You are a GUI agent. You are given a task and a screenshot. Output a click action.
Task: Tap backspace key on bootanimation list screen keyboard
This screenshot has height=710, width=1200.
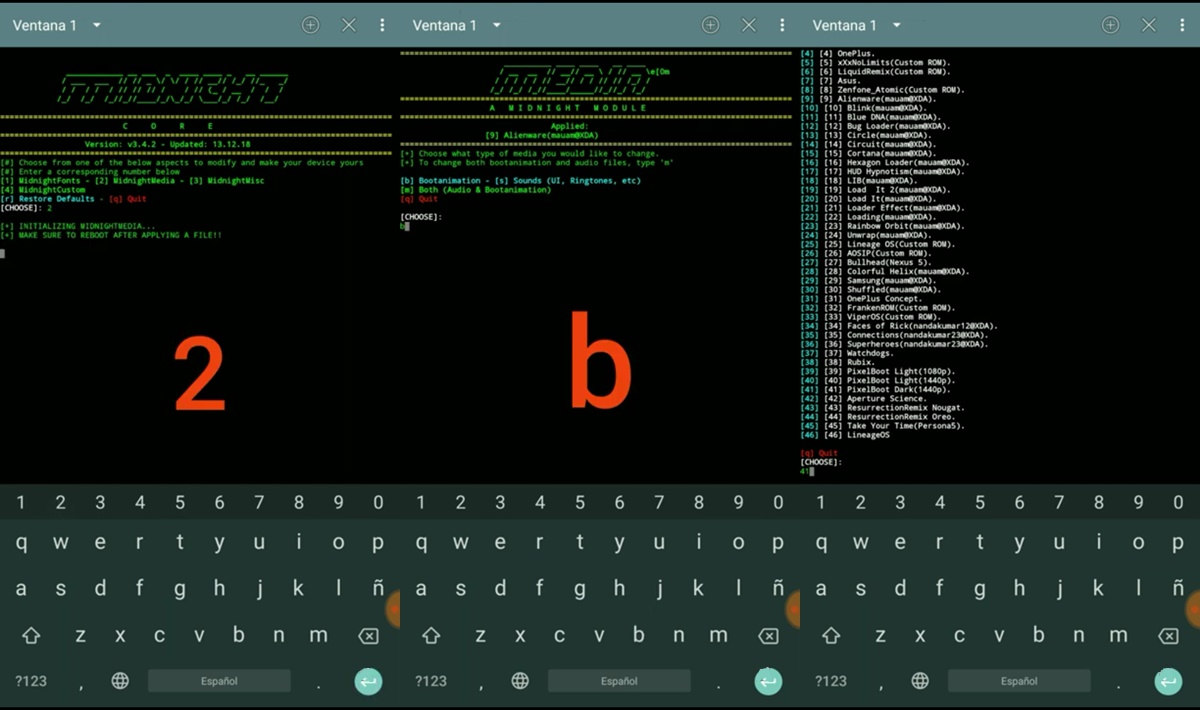1168,636
